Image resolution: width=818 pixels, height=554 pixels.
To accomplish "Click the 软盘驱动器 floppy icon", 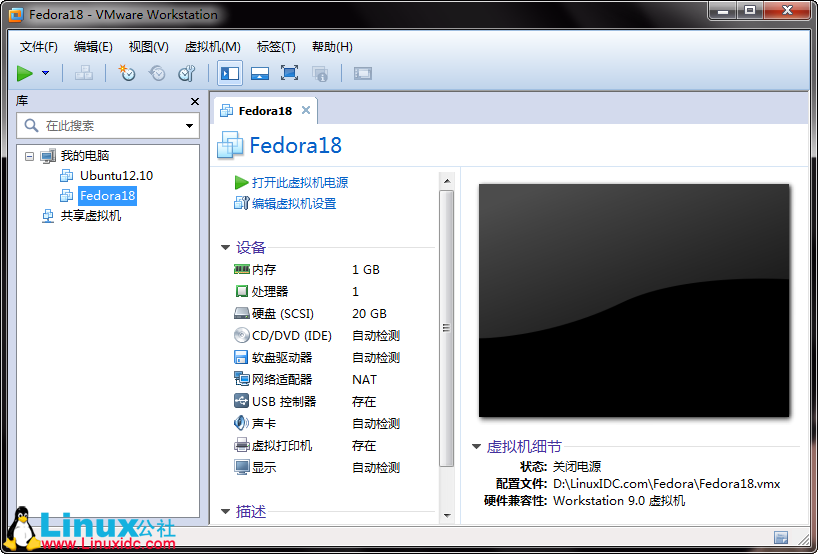I will coord(241,357).
